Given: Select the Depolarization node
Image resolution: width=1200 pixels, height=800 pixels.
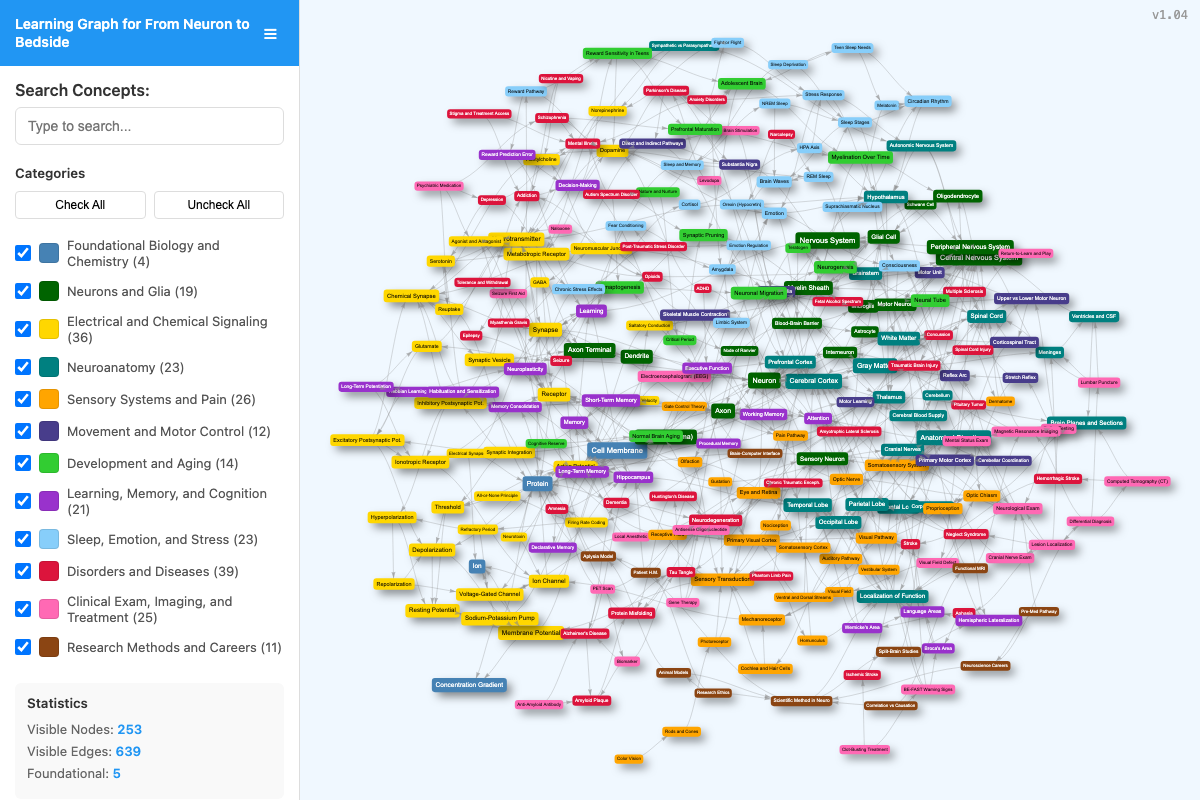Looking at the screenshot, I should (x=432, y=550).
